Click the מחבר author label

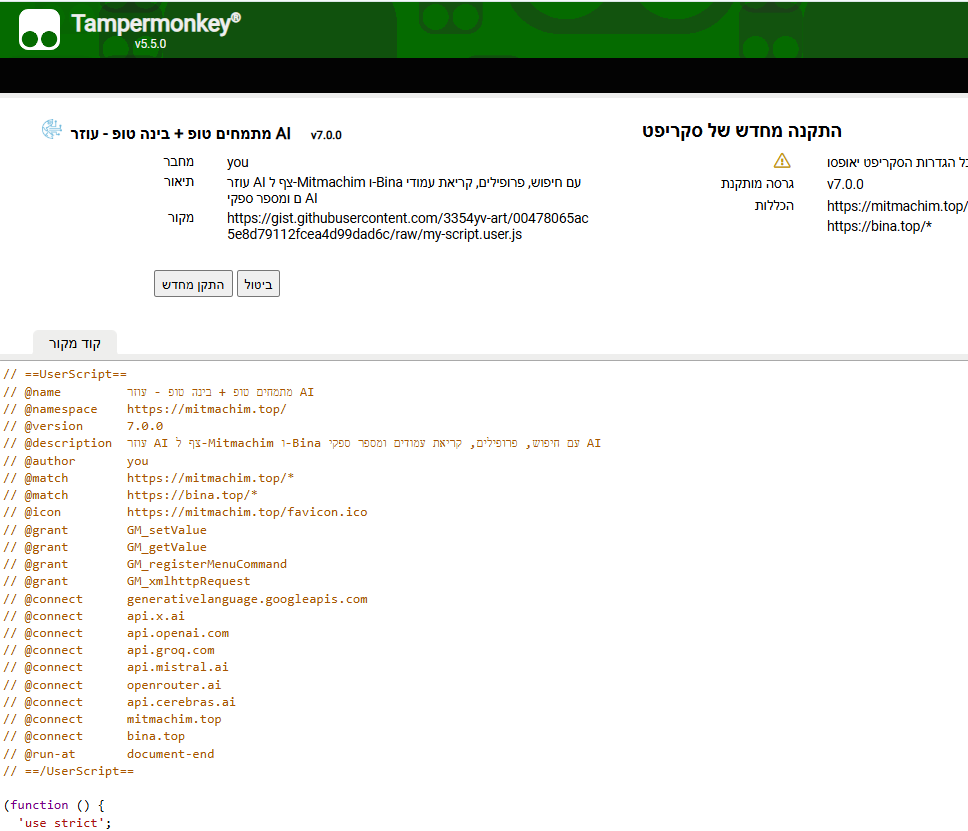(x=178, y=162)
